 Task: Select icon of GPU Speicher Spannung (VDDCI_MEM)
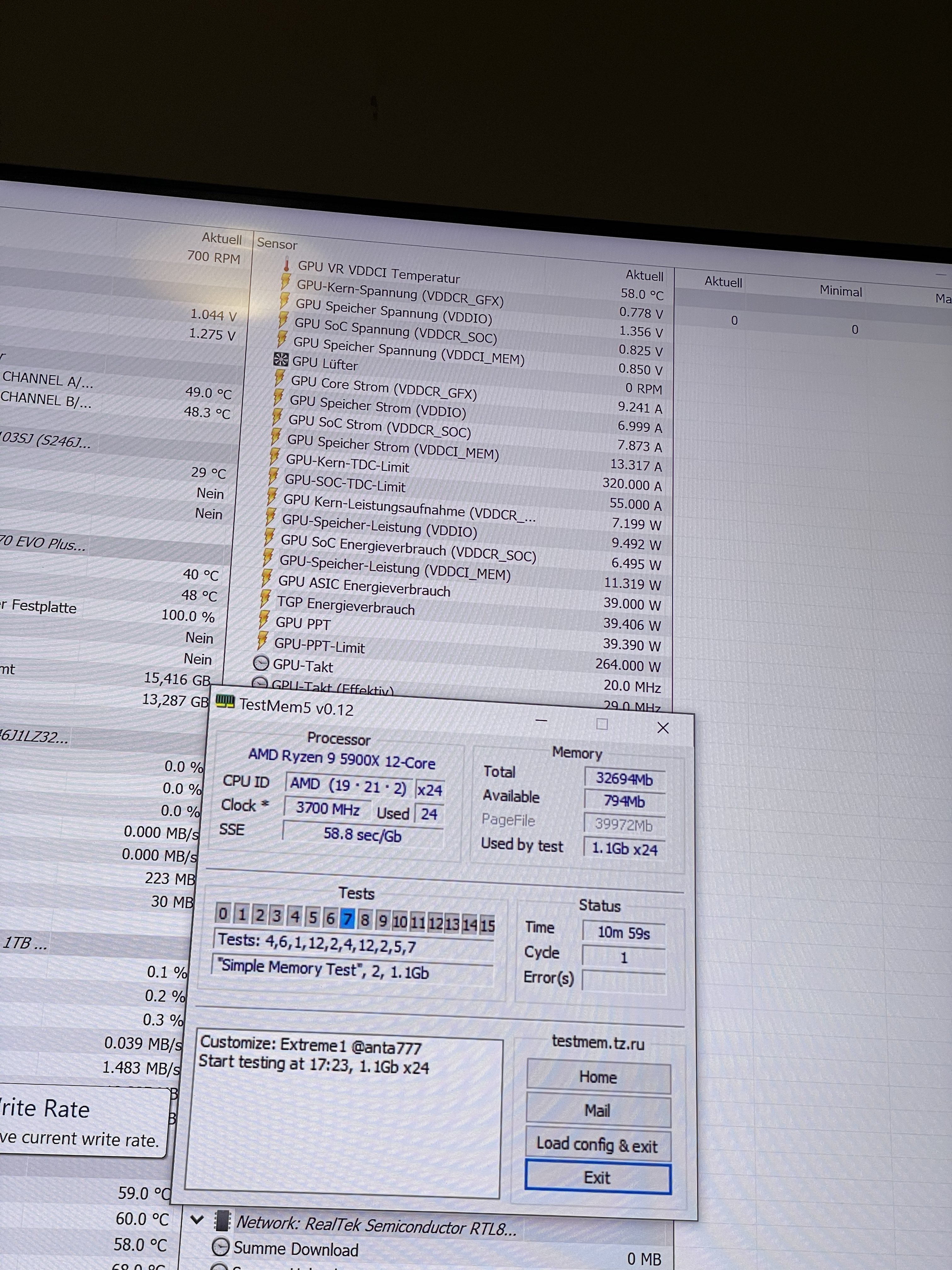click(282, 339)
